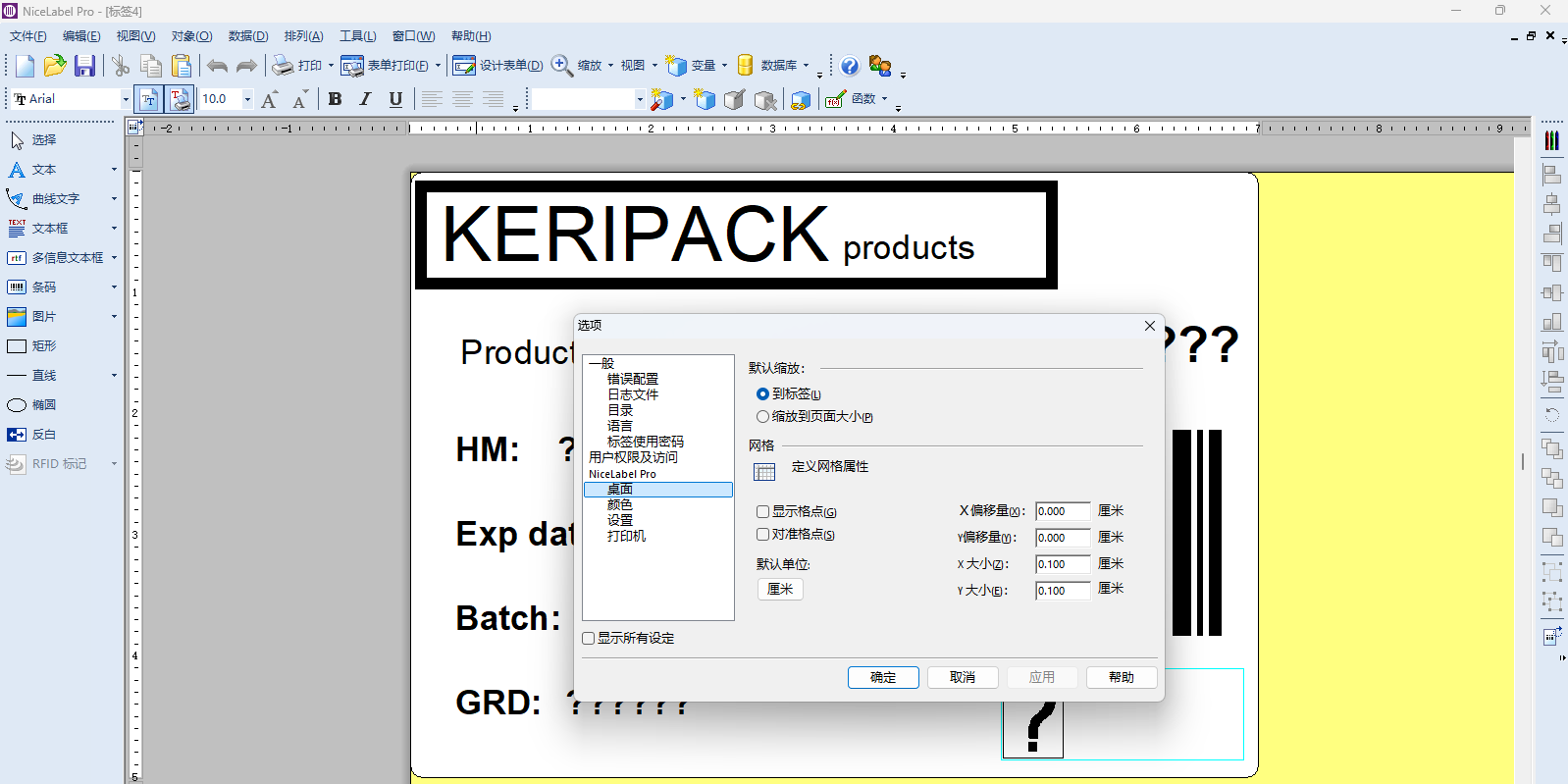Screen dimensions: 1568x784
Task: Create a new label file
Action: coord(25,66)
